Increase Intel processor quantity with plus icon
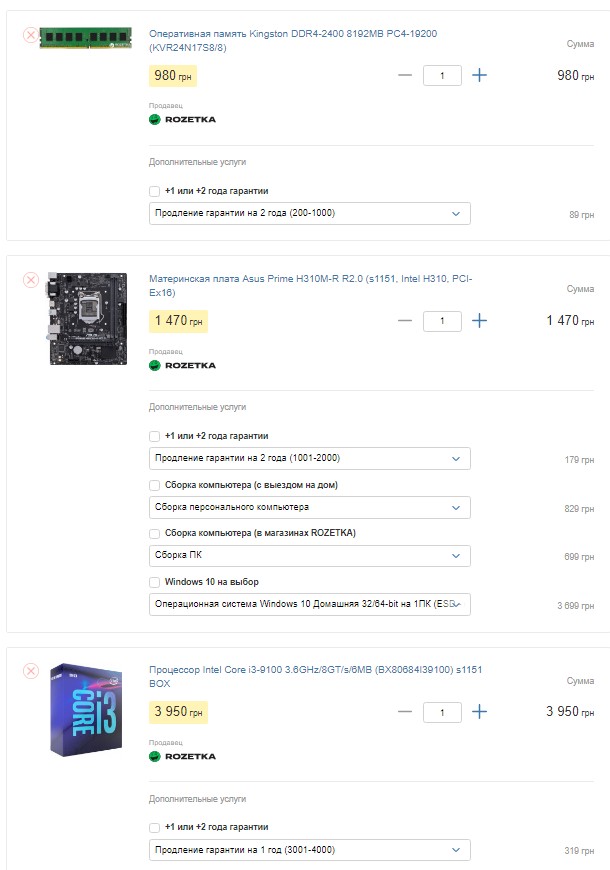The image size is (610, 870). point(479,711)
